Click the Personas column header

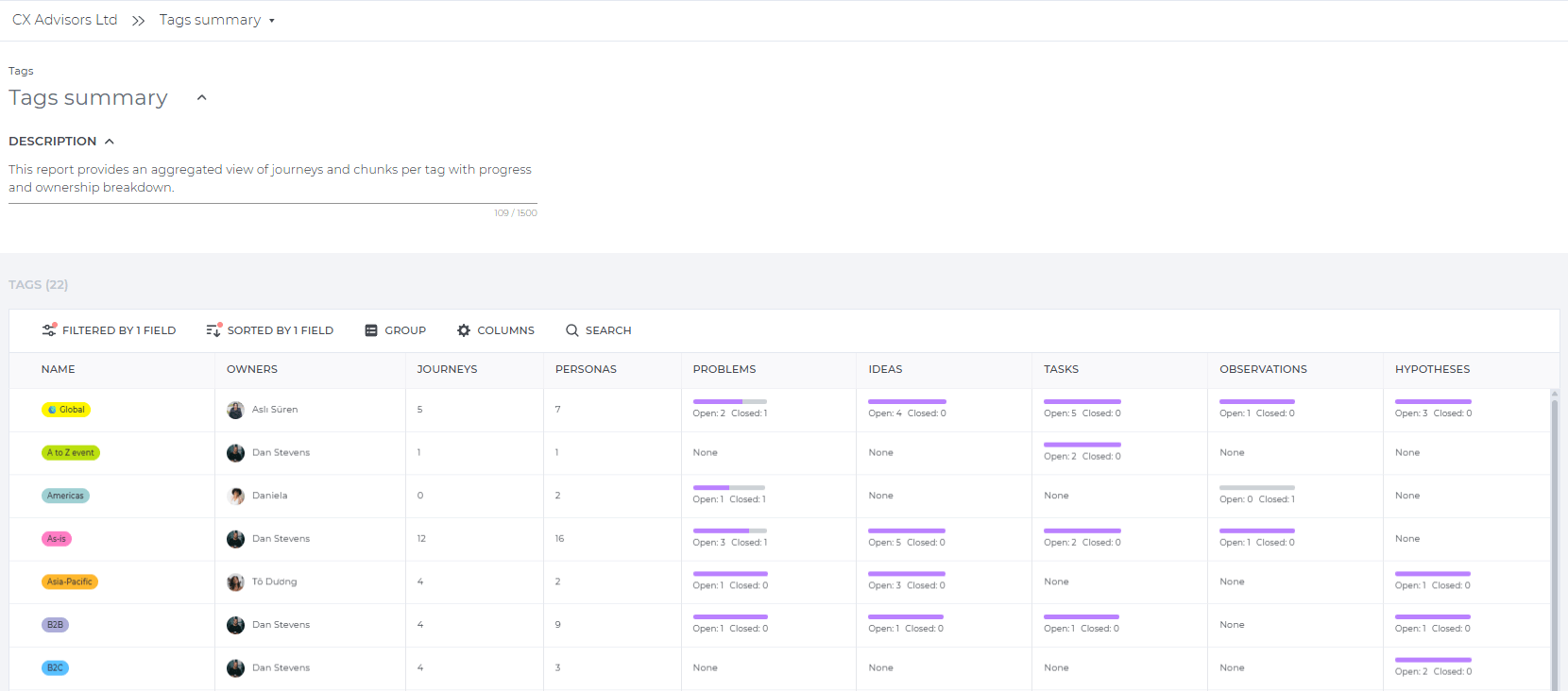point(586,369)
